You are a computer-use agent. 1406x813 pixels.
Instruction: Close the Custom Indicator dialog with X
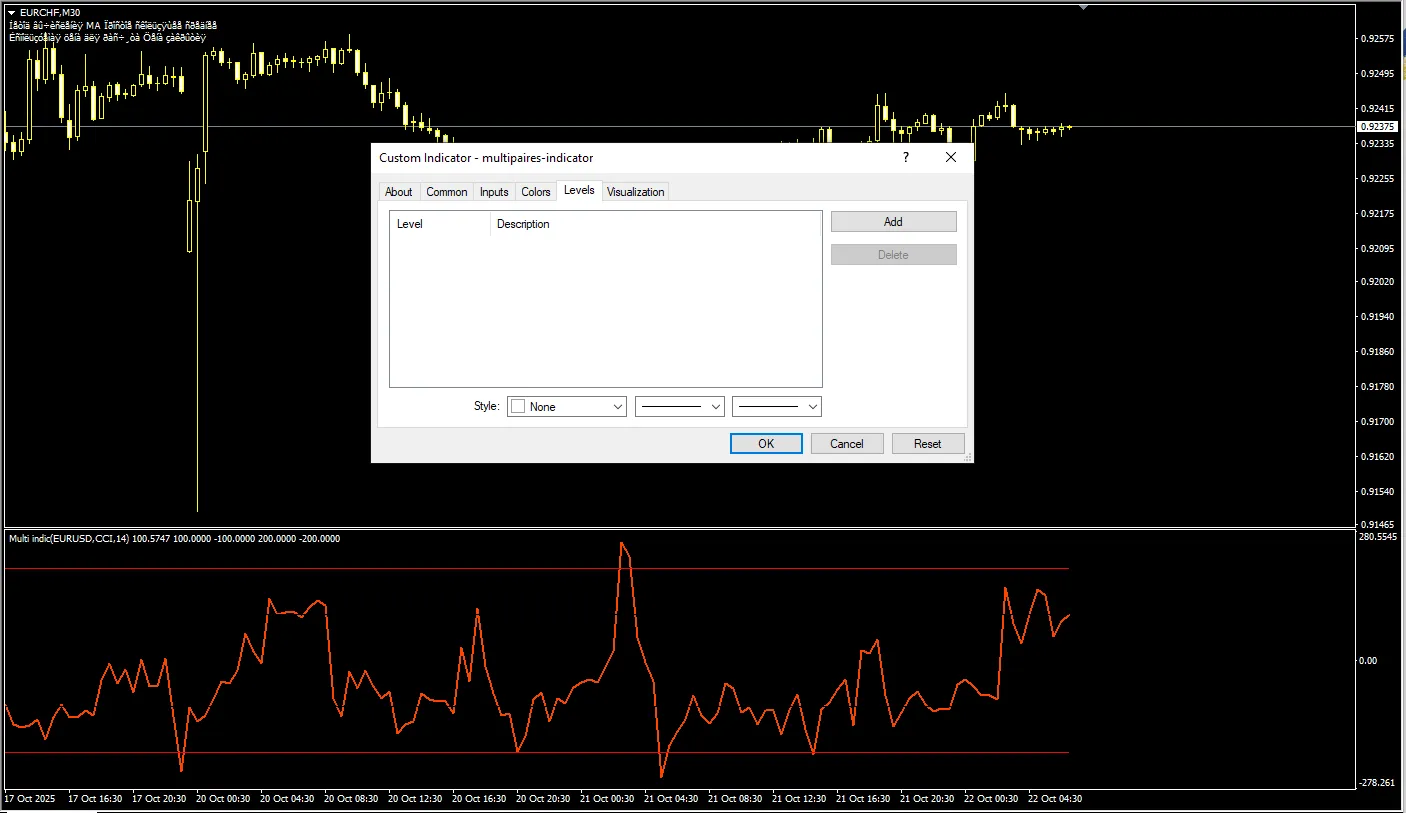[x=951, y=157]
